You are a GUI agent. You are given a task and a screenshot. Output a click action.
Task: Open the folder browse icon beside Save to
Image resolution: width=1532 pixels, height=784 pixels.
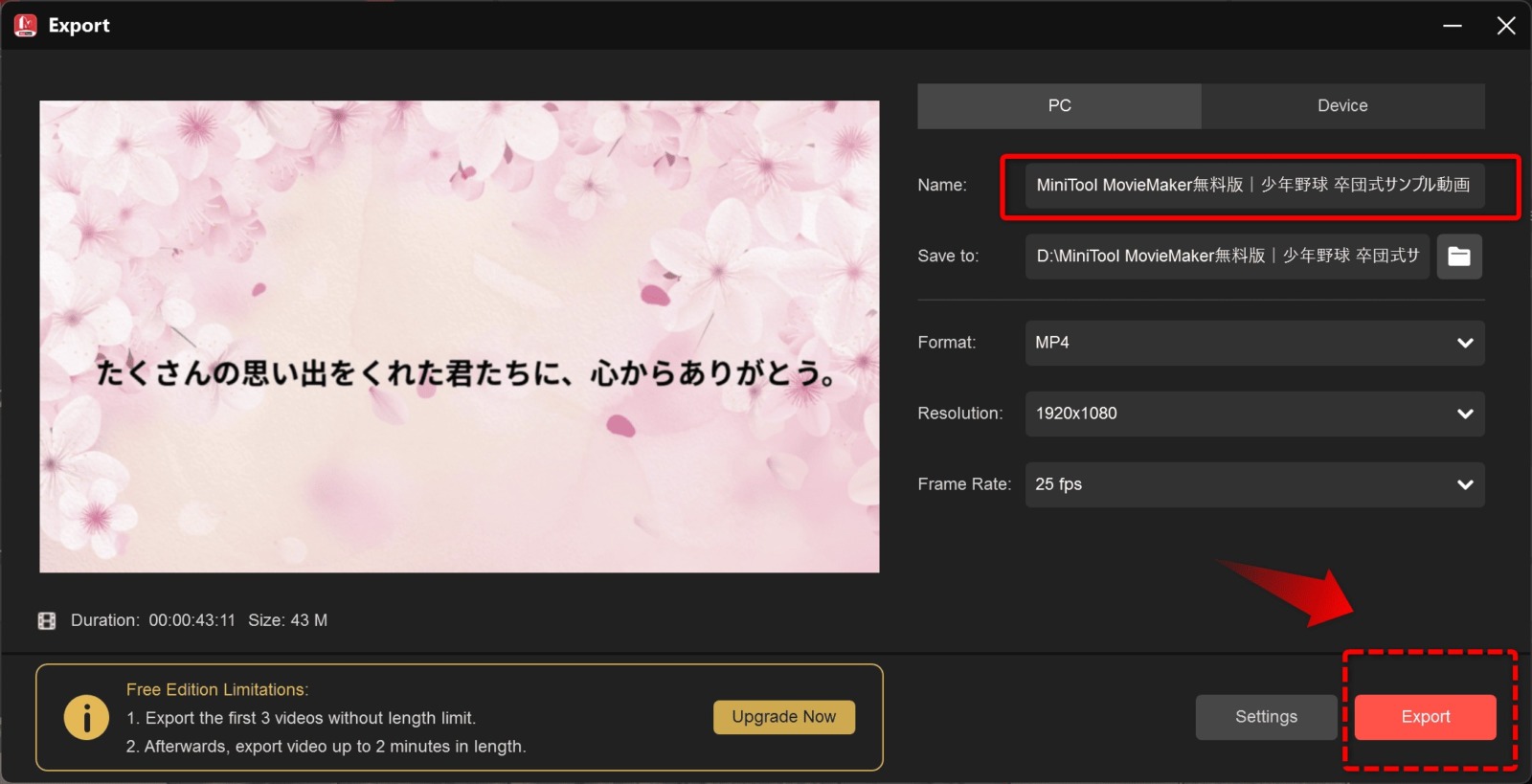(1458, 257)
